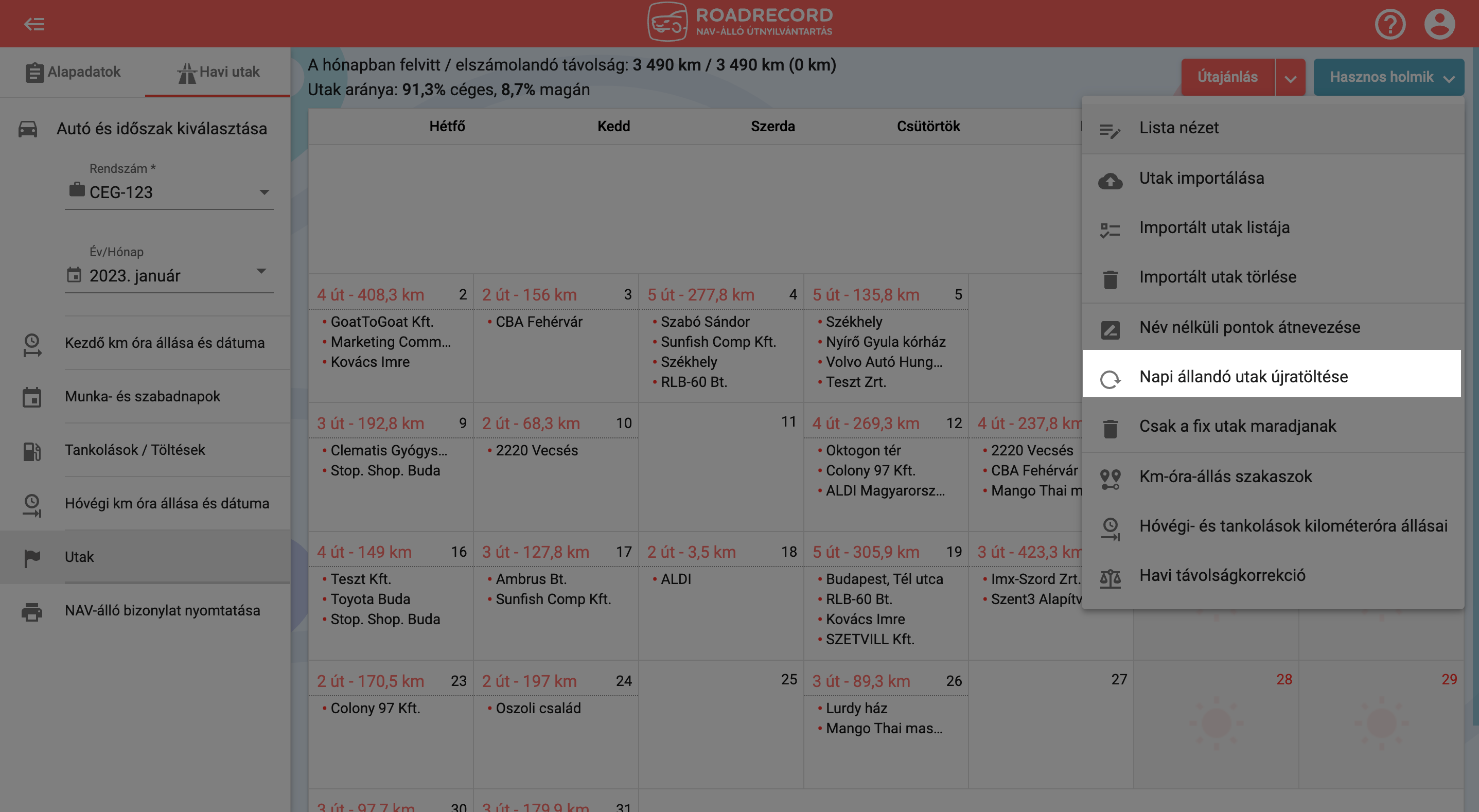This screenshot has height=812, width=1479.
Task: Click the trash icon for Importált utak törlése
Action: click(x=1110, y=279)
